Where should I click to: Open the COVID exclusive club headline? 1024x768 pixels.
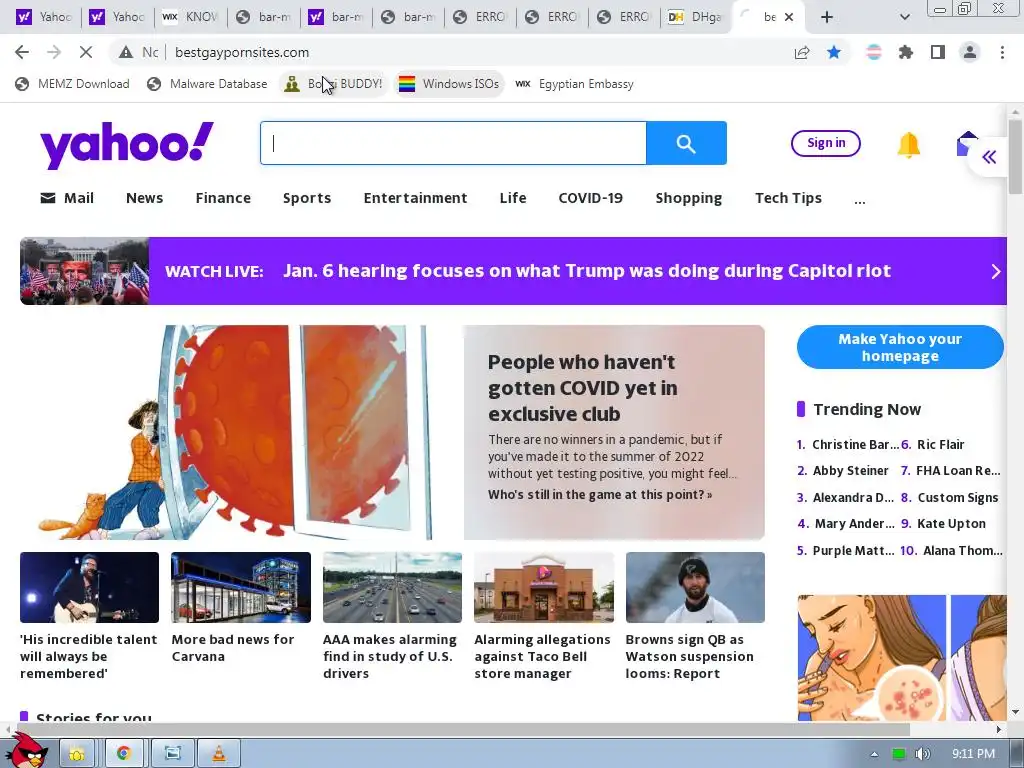(x=582, y=388)
